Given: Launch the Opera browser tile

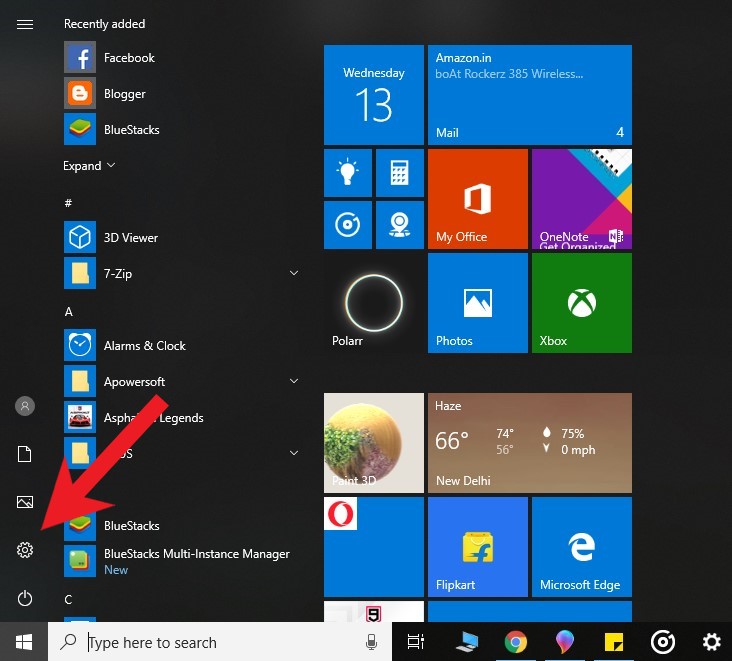Looking at the screenshot, I should 374,547.
